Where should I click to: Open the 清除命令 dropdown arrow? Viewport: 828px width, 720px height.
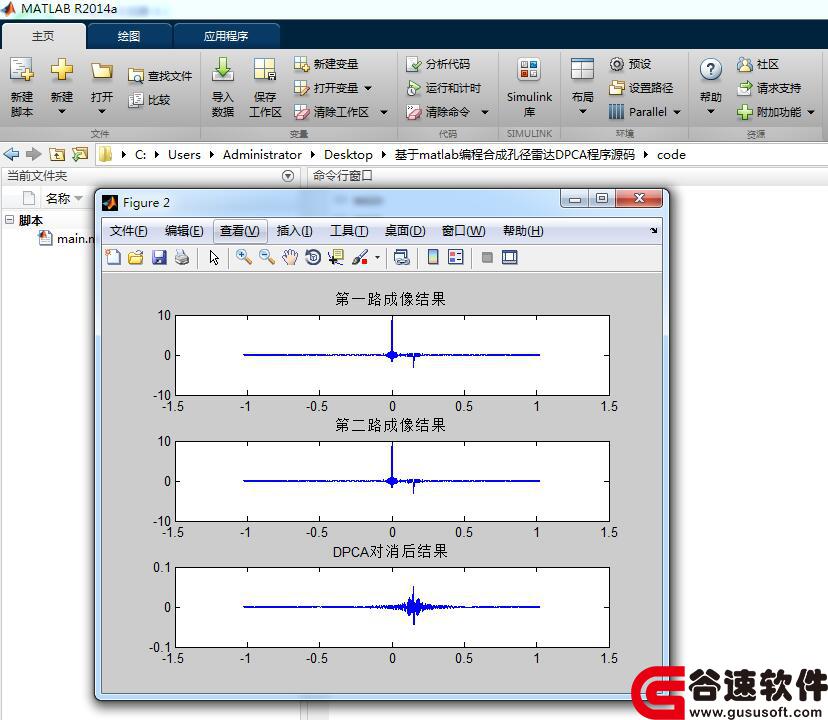[x=485, y=112]
